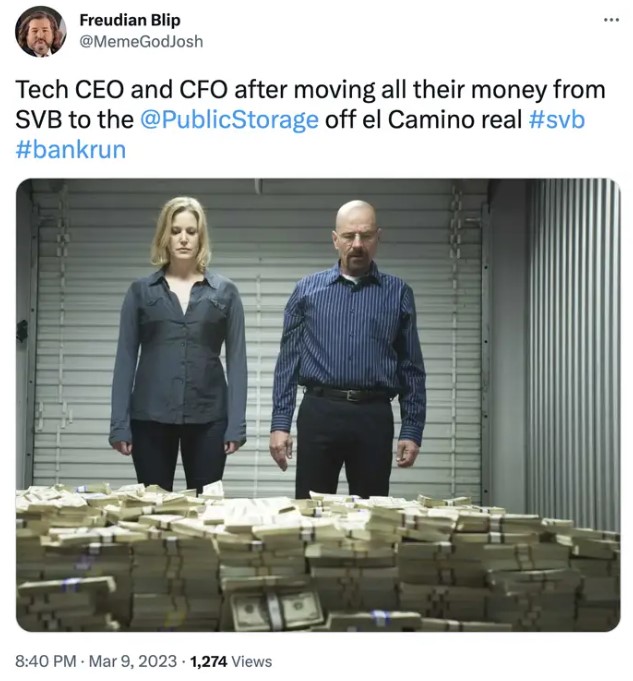Open the #svb hashtag
This screenshot has width=633, height=681.
tap(557, 120)
